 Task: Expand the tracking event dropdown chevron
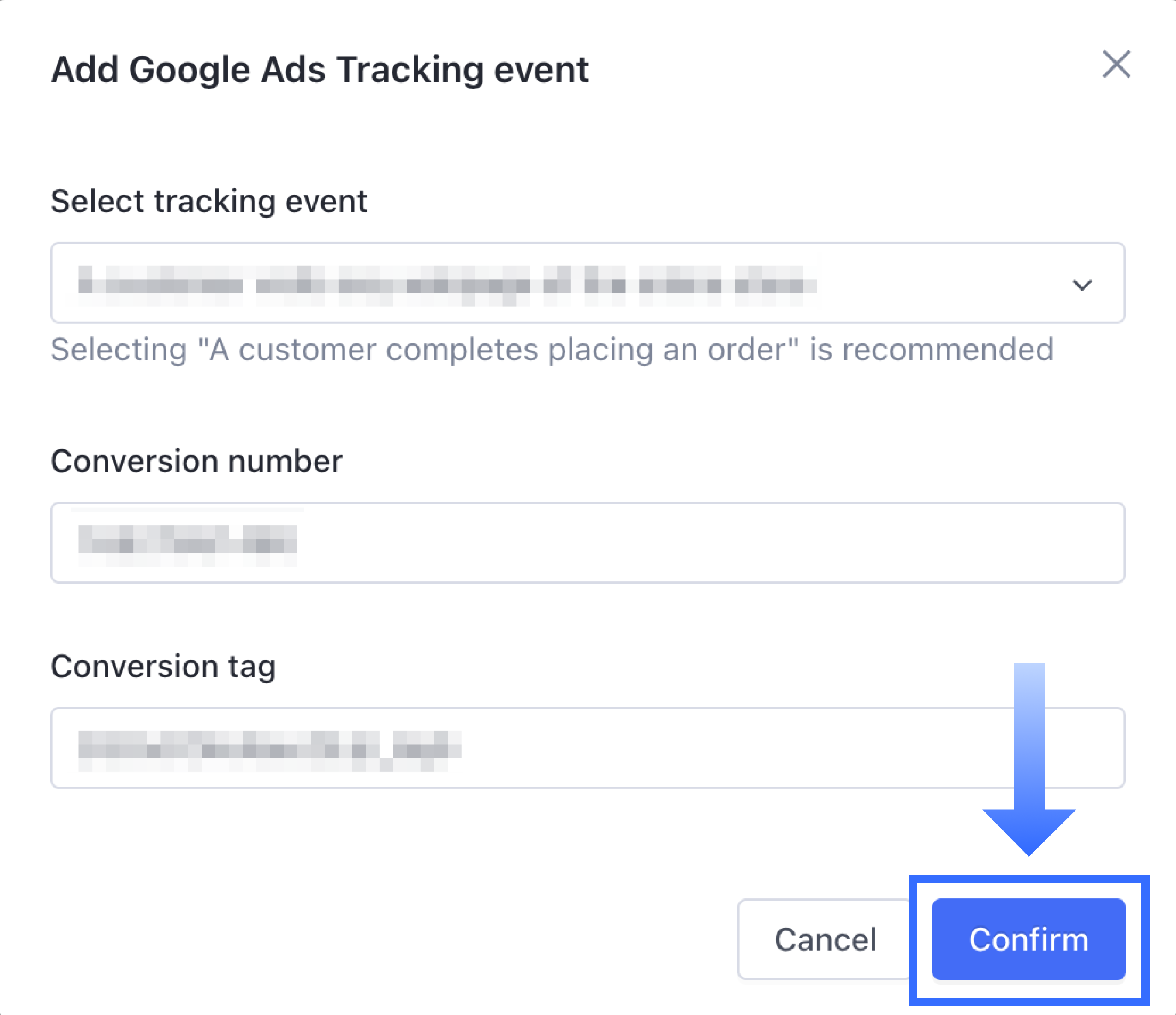pos(1082,284)
